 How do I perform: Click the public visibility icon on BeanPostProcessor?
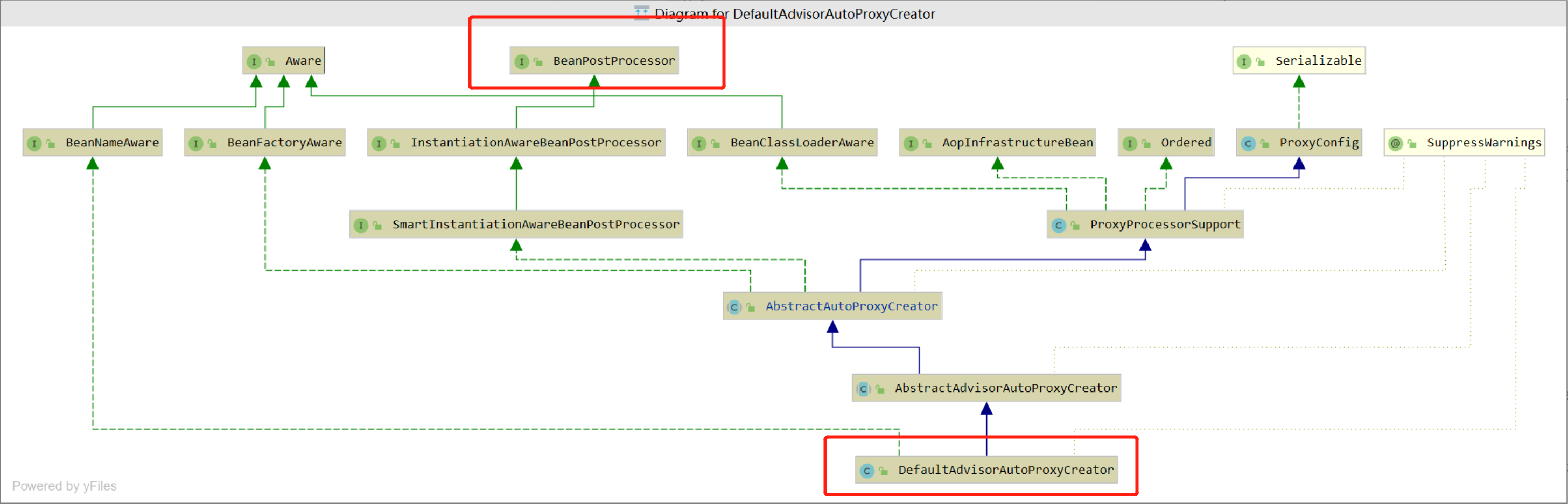tap(537, 61)
